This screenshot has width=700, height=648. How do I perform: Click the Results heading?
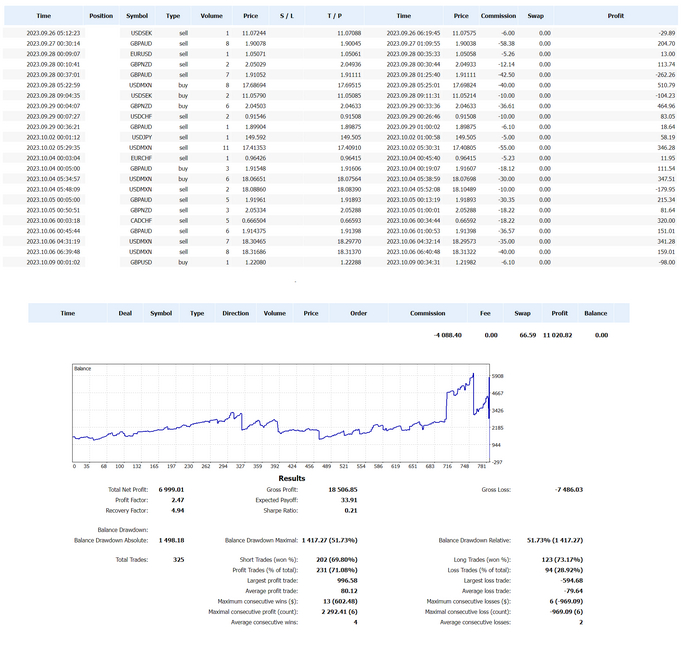[292, 478]
